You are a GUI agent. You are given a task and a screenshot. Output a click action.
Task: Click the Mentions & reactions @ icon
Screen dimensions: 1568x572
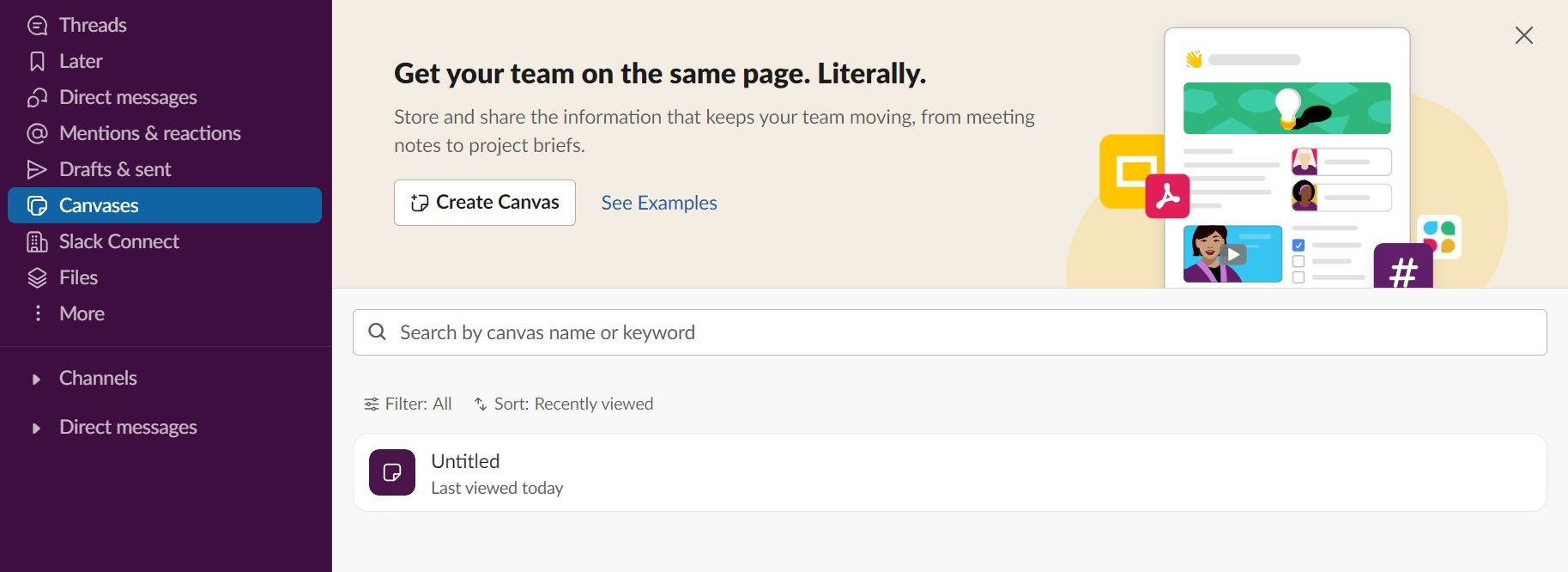tap(37, 134)
